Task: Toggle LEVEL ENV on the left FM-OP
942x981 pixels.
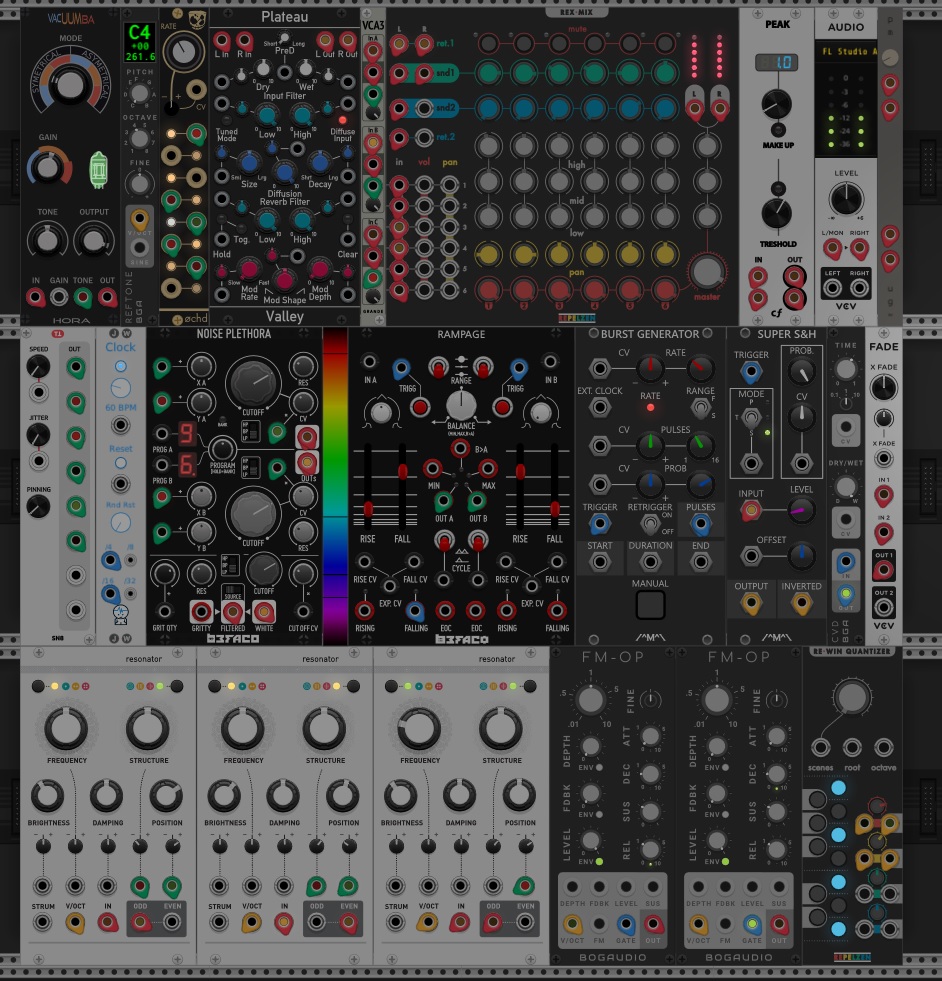Action: click(x=599, y=862)
